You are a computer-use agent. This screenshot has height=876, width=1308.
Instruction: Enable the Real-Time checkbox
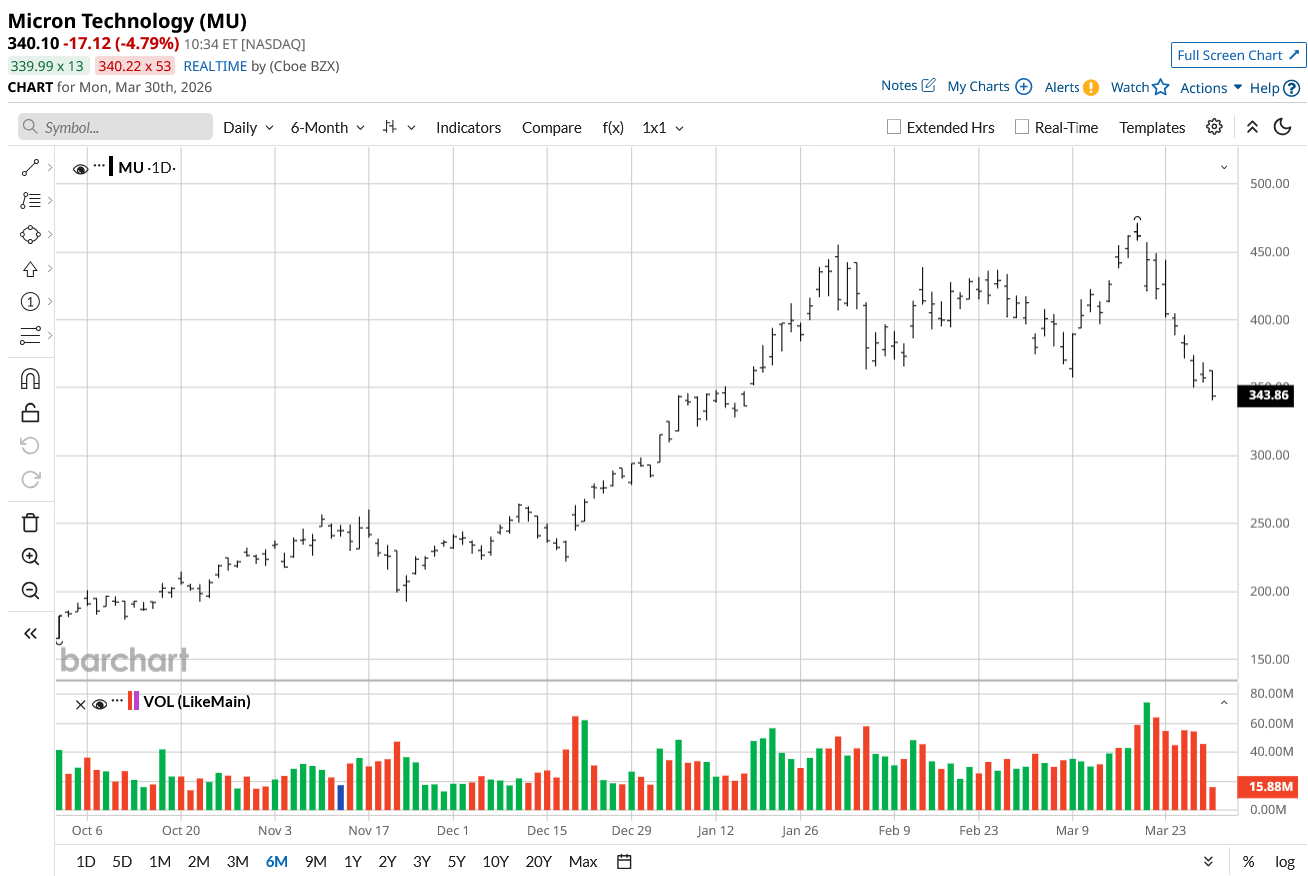1022,127
